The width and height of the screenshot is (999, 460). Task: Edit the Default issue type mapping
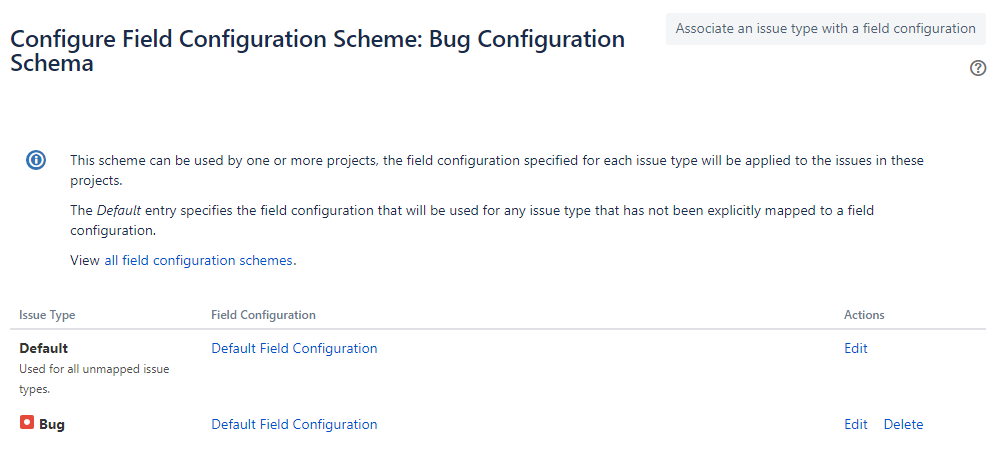(x=855, y=349)
